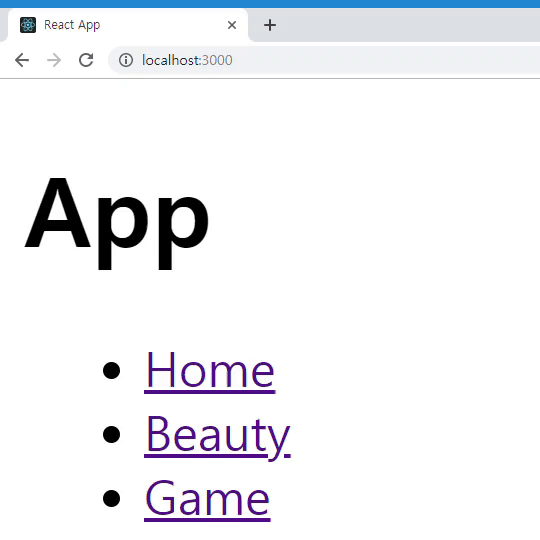Reload the localhost page
The height and width of the screenshot is (540, 540).
tap(86, 60)
